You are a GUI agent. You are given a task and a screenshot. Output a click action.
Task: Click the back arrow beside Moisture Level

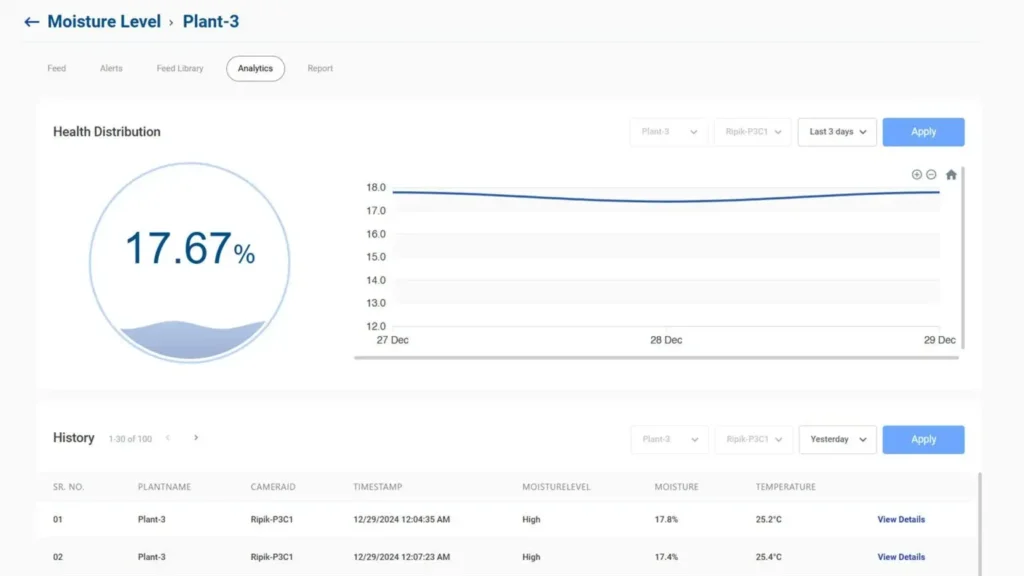tap(32, 22)
